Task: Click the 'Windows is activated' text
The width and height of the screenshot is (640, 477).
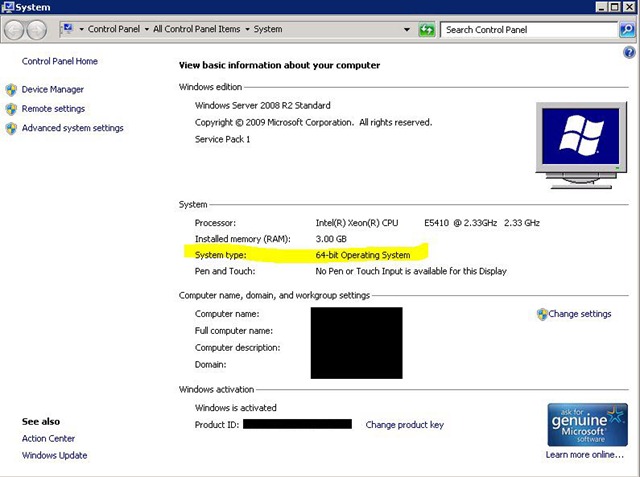Action: [x=236, y=408]
